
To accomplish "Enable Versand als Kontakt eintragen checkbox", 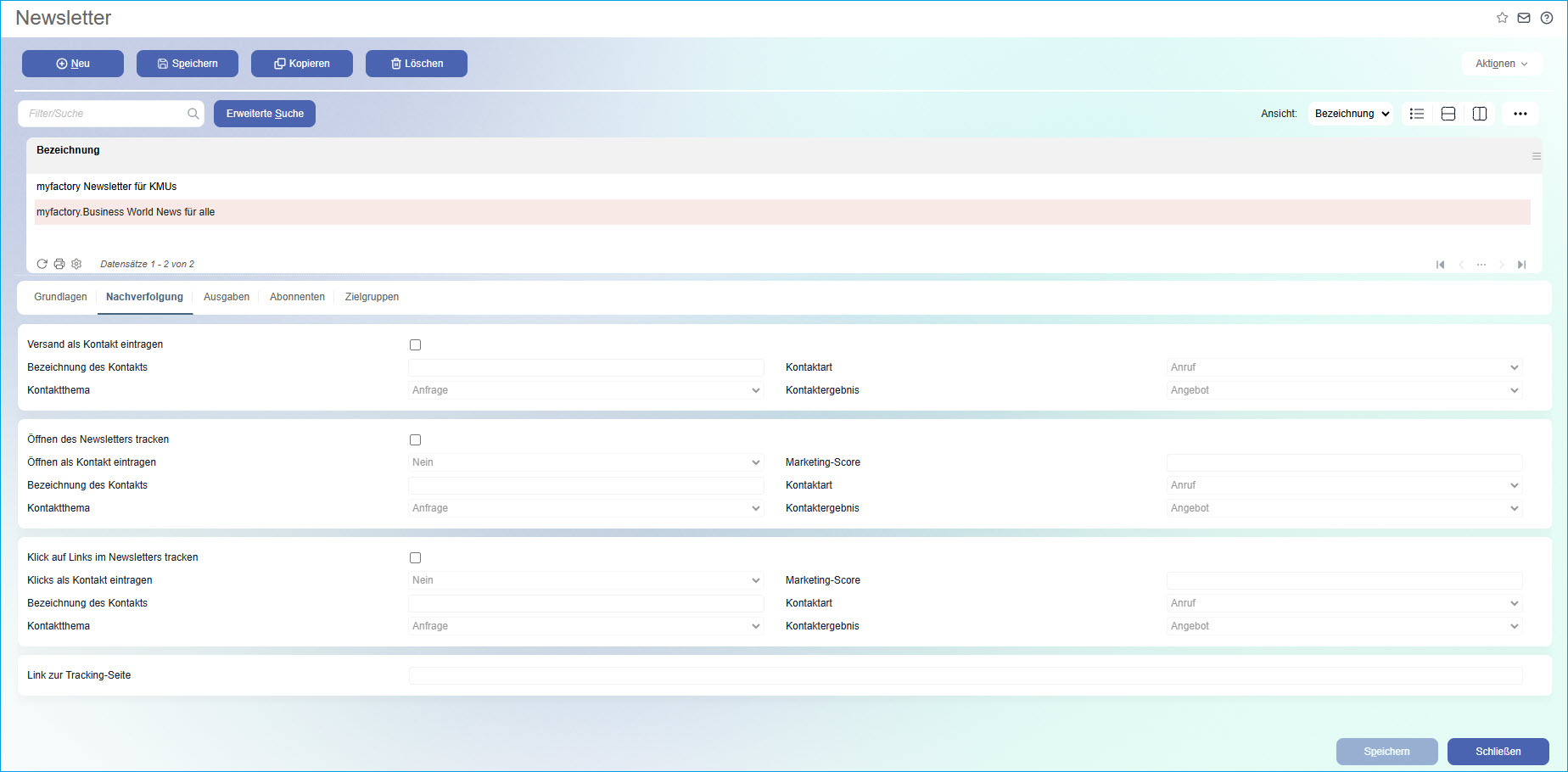I will 416,344.
